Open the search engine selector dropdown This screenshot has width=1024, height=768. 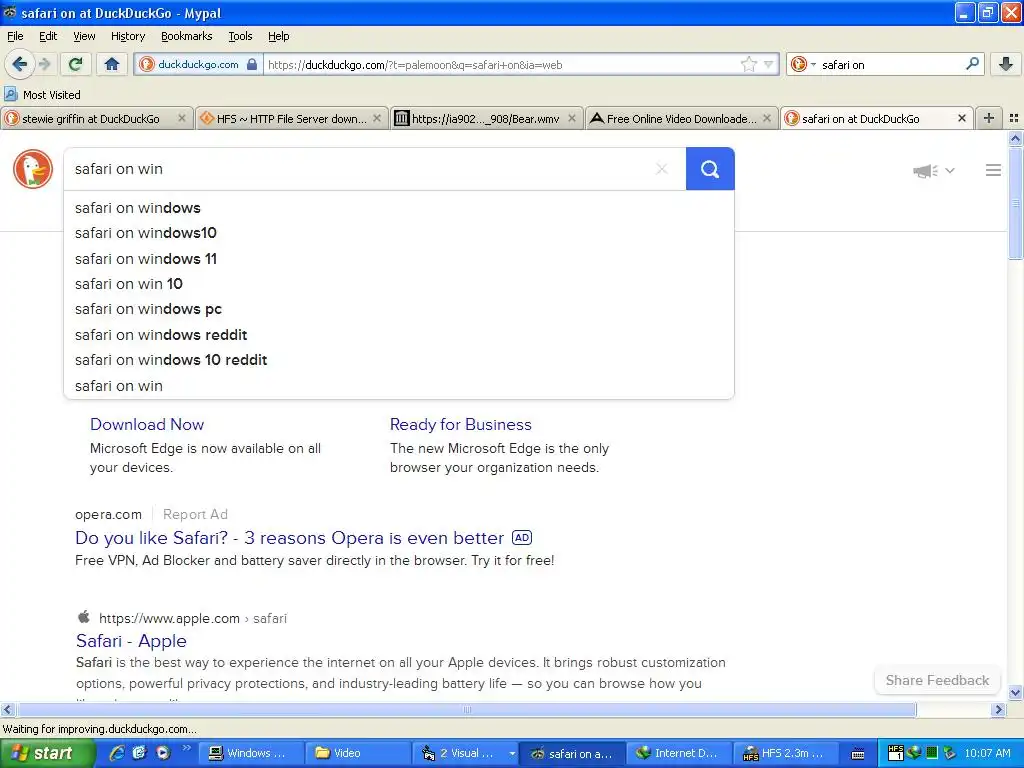(803, 64)
